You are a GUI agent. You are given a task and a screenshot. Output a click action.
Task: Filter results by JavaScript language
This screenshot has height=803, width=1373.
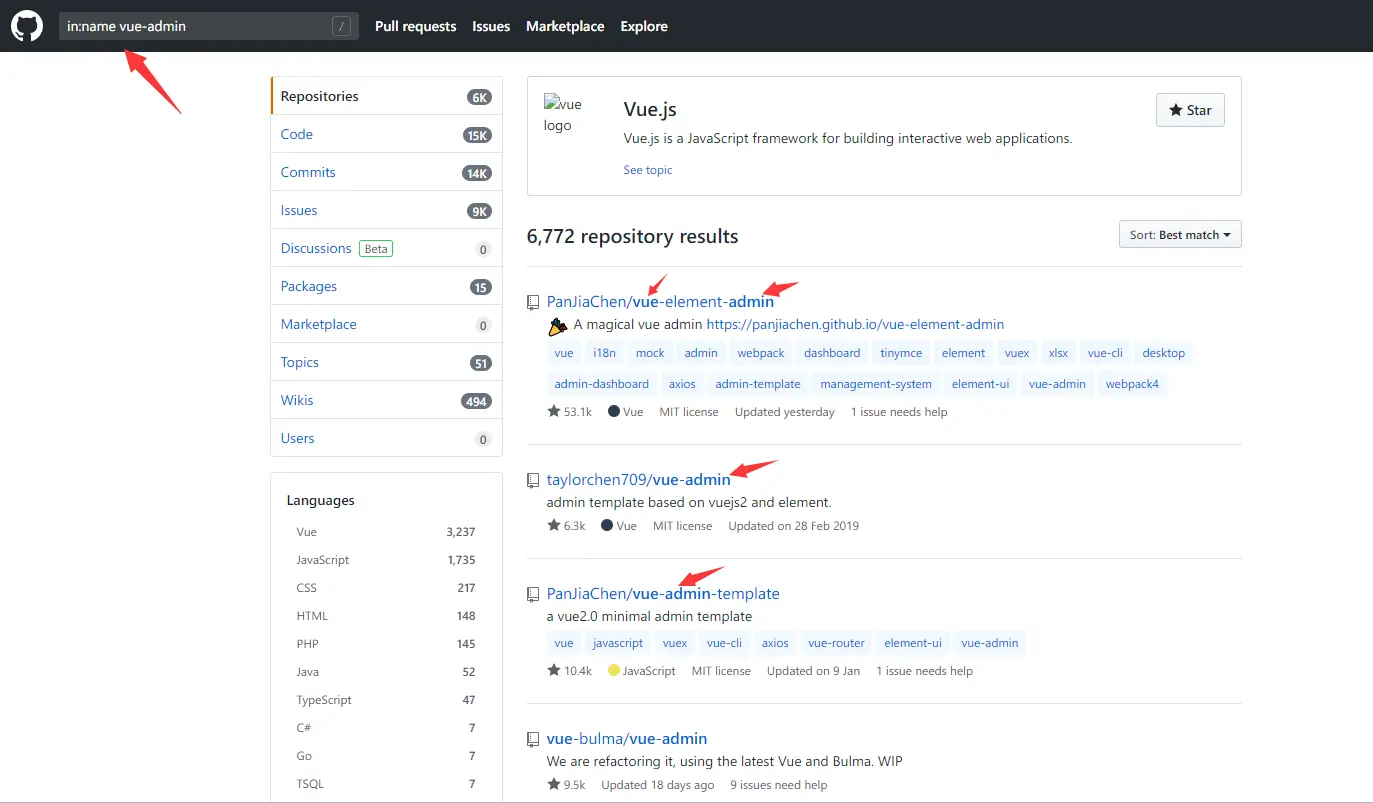click(386, 560)
